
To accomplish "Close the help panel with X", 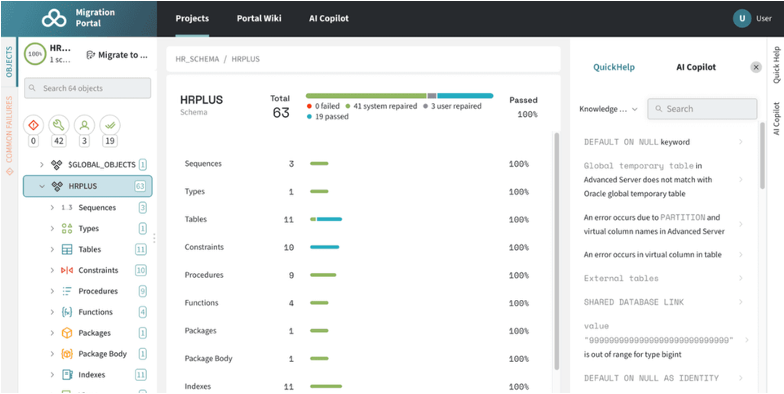I will tap(756, 67).
